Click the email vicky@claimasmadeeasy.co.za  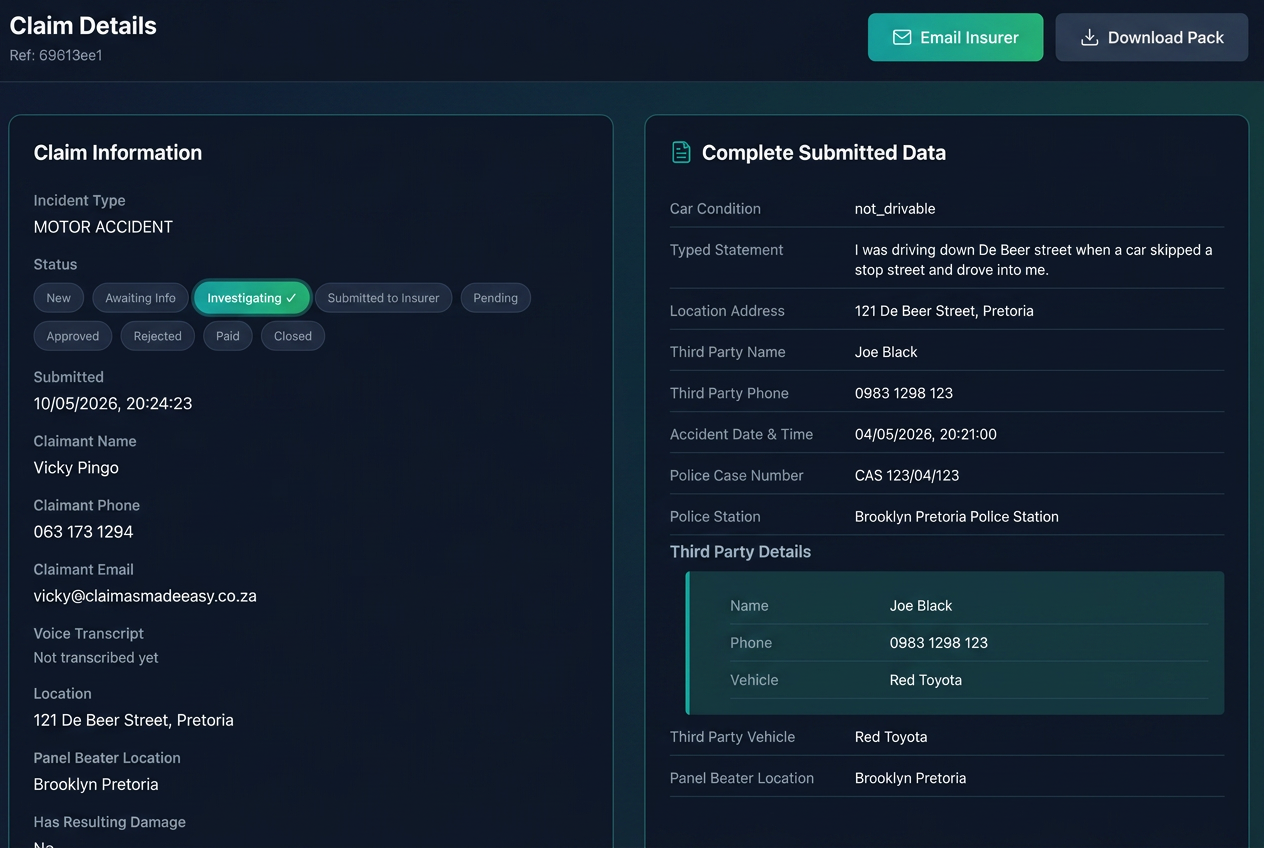tap(145, 596)
